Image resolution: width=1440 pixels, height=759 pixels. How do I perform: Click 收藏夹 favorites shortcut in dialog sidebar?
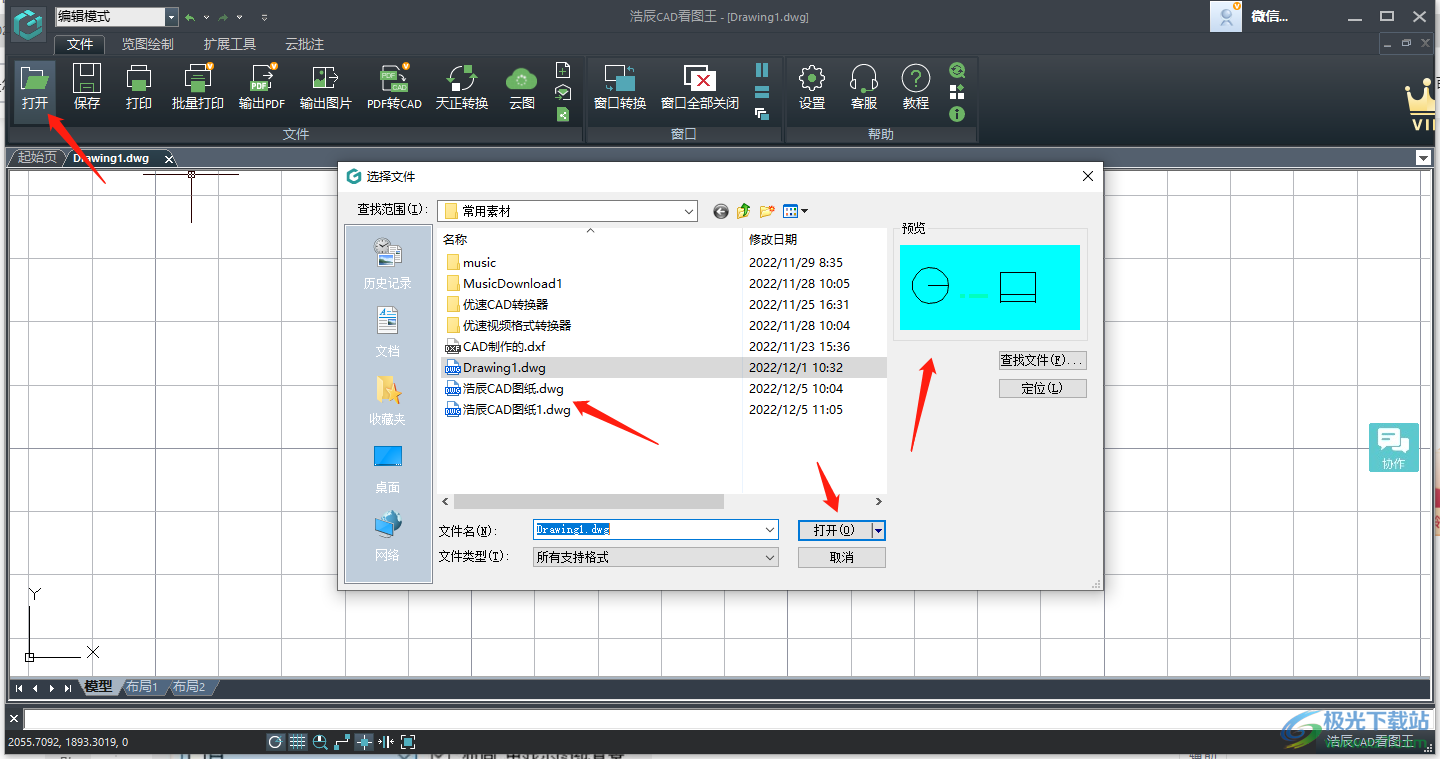(x=387, y=400)
